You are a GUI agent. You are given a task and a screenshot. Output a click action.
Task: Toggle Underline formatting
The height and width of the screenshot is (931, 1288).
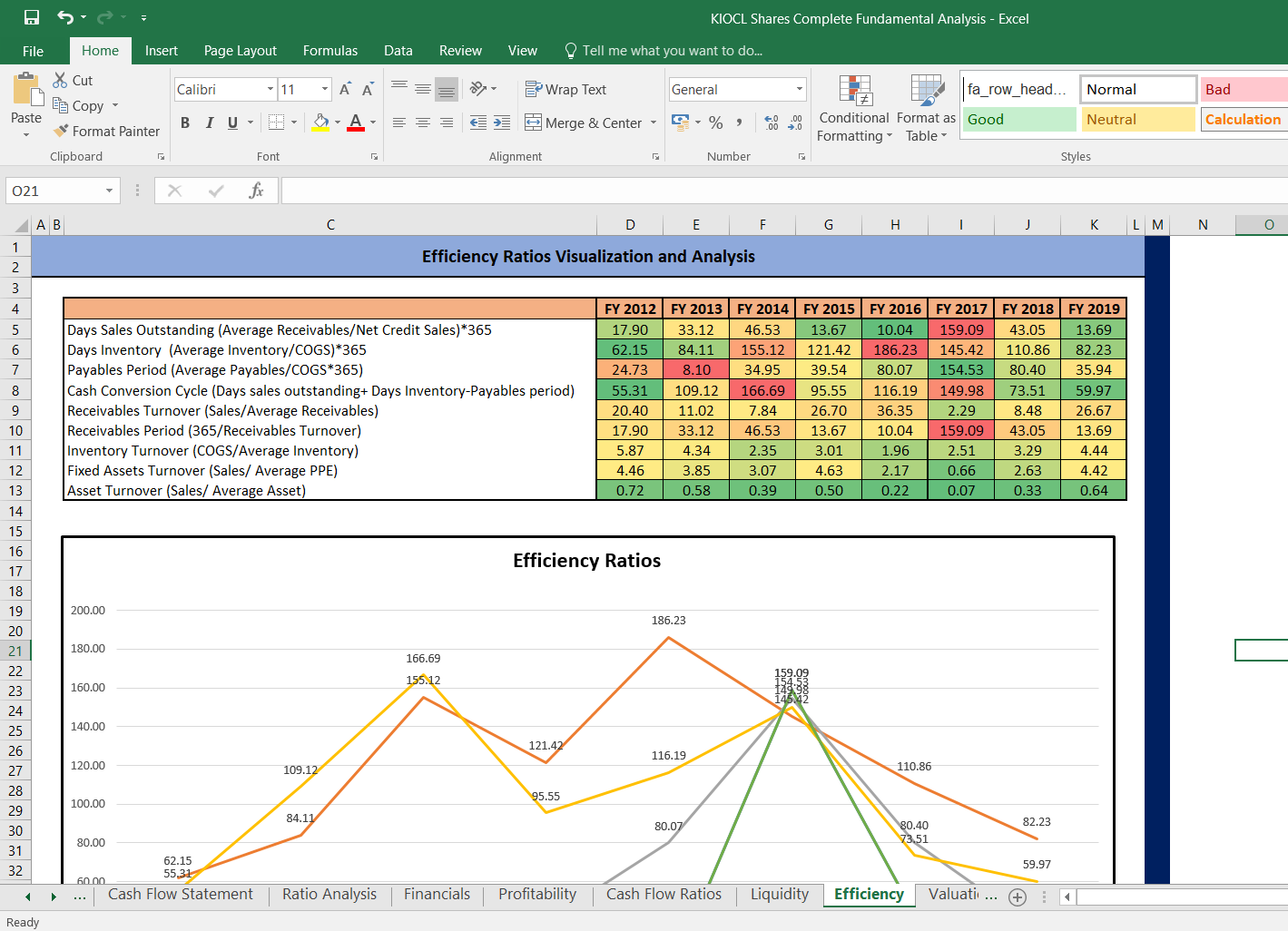(233, 122)
